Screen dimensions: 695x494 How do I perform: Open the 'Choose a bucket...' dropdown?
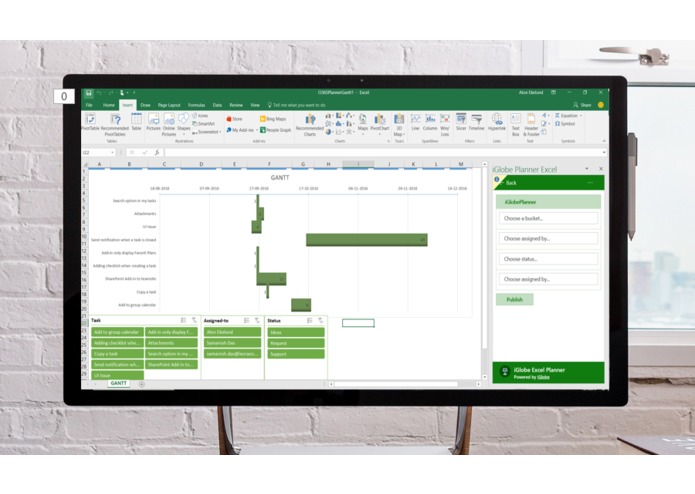coord(548,218)
